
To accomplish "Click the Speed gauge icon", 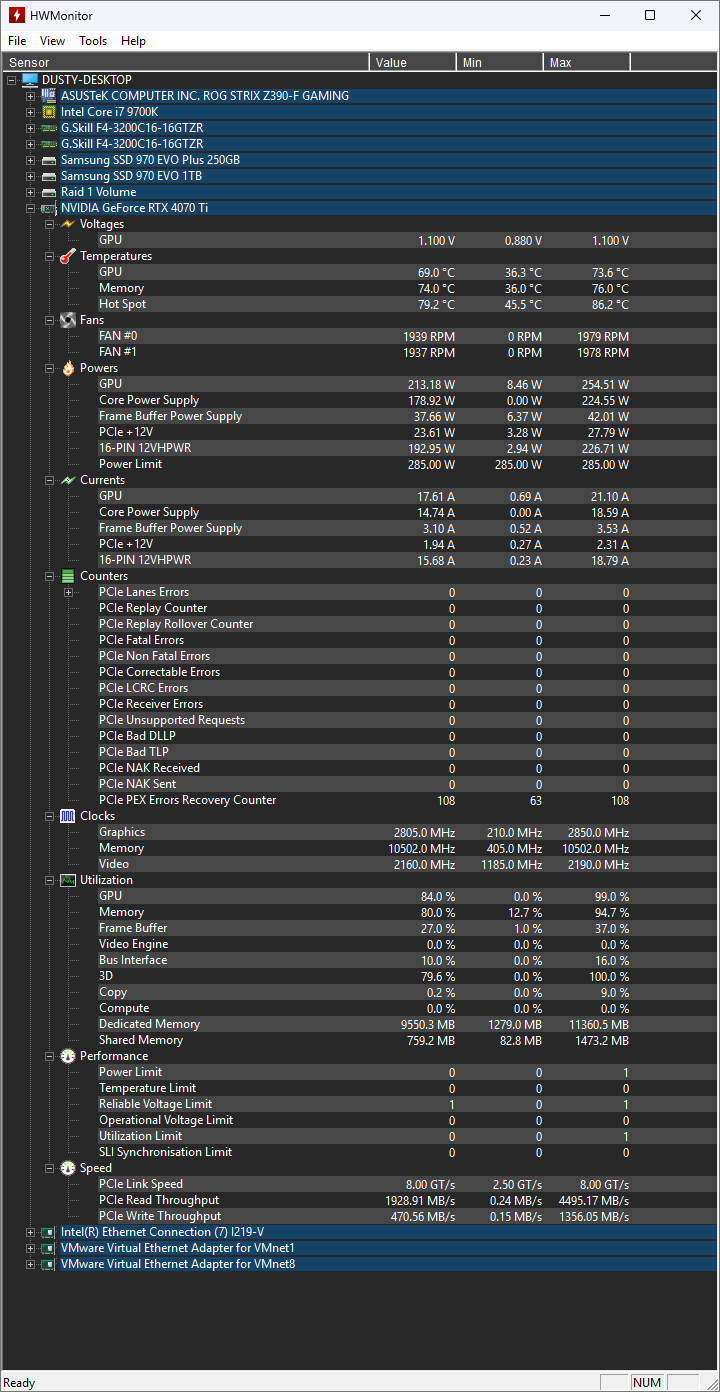I will (x=68, y=1168).
